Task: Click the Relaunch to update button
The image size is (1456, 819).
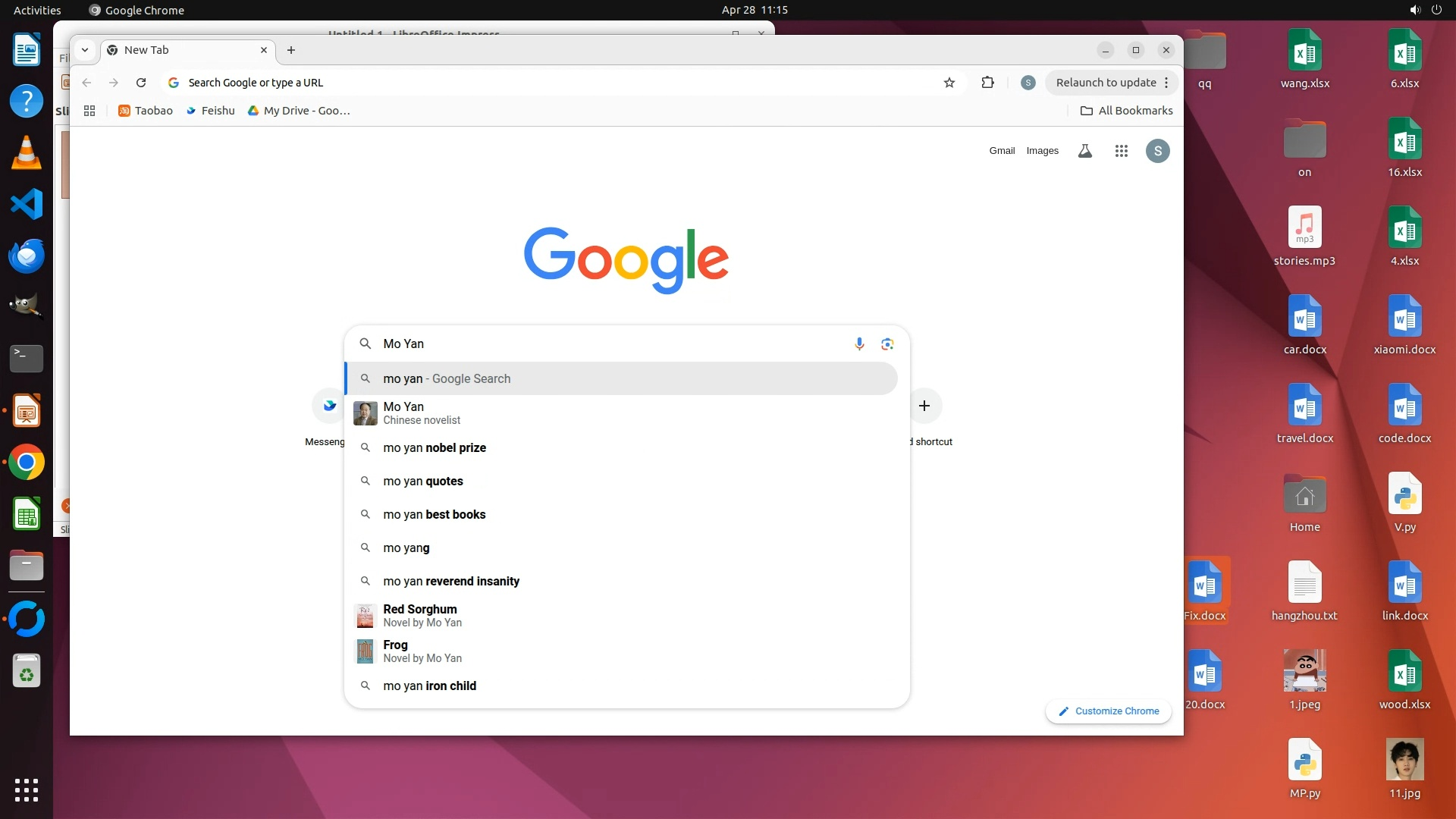Action: coord(1106,83)
